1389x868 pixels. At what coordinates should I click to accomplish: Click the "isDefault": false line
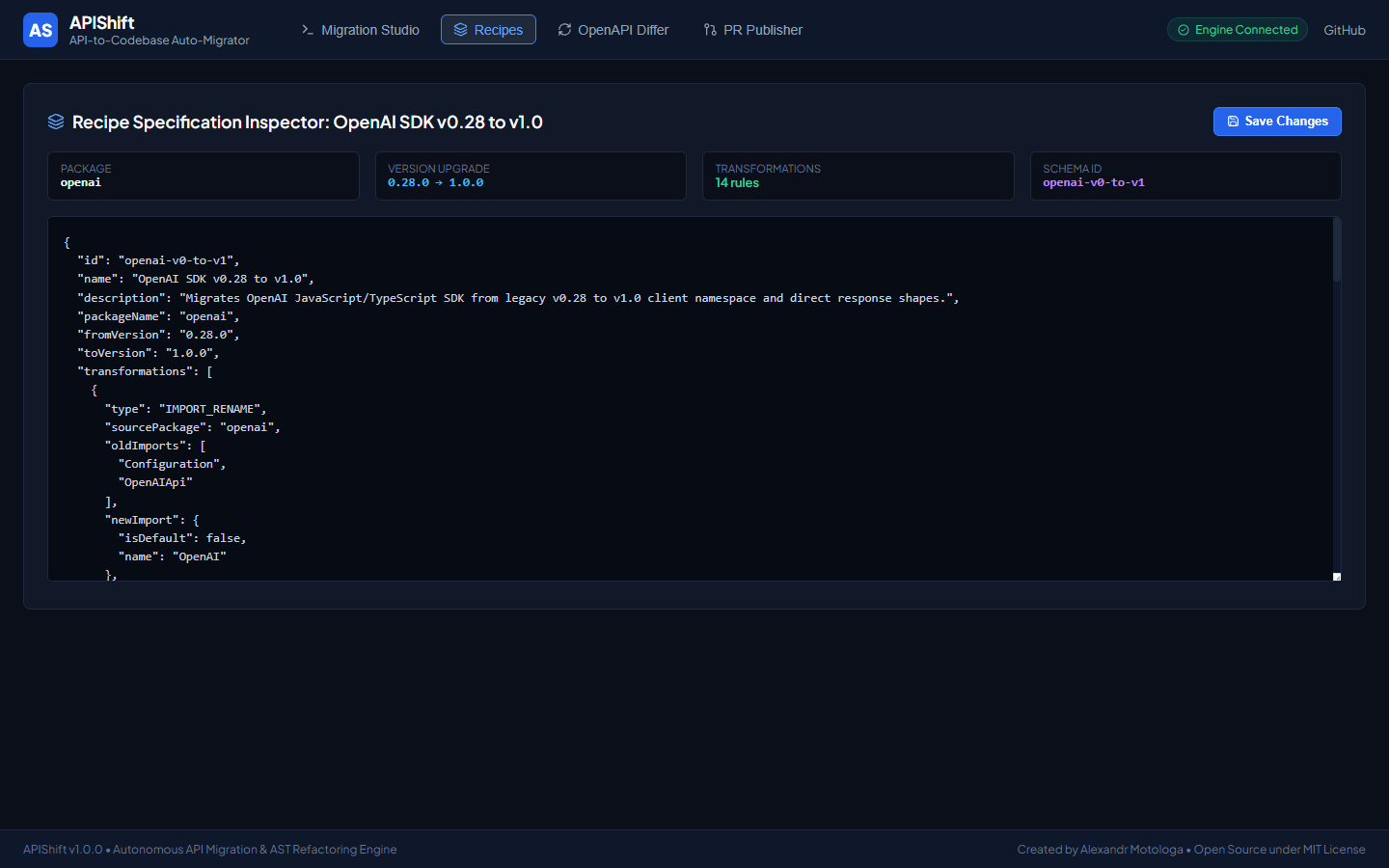pyautogui.click(x=182, y=538)
